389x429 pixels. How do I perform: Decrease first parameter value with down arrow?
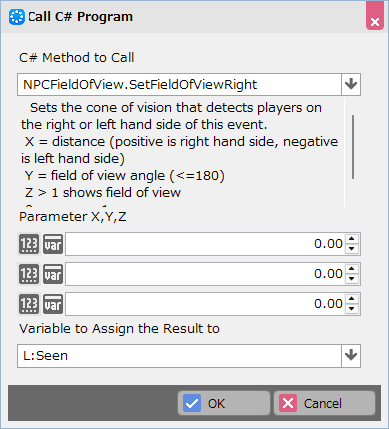coord(352,249)
